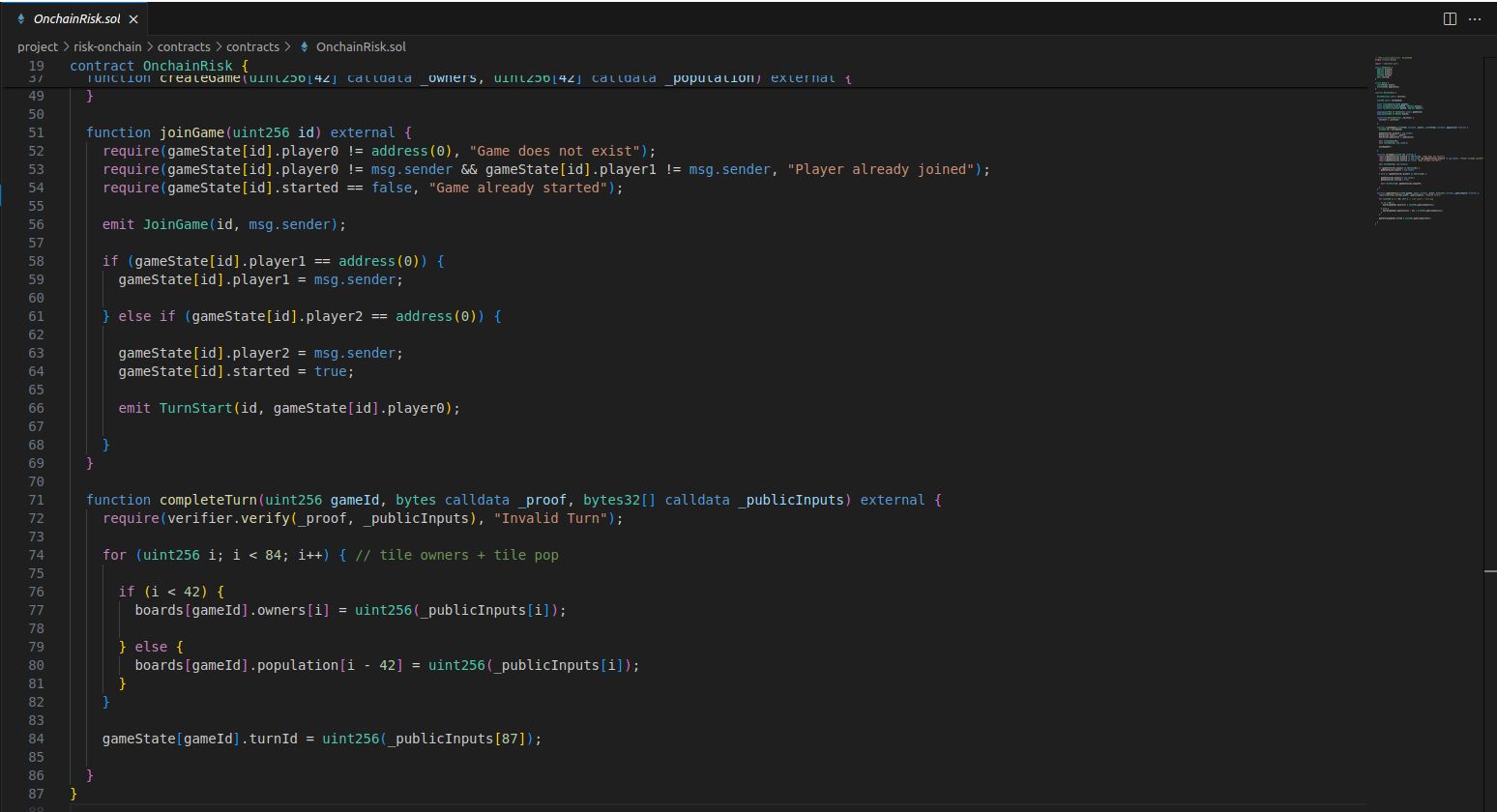
Task: Click 'true' keyword on line 64
Action: 330,371
